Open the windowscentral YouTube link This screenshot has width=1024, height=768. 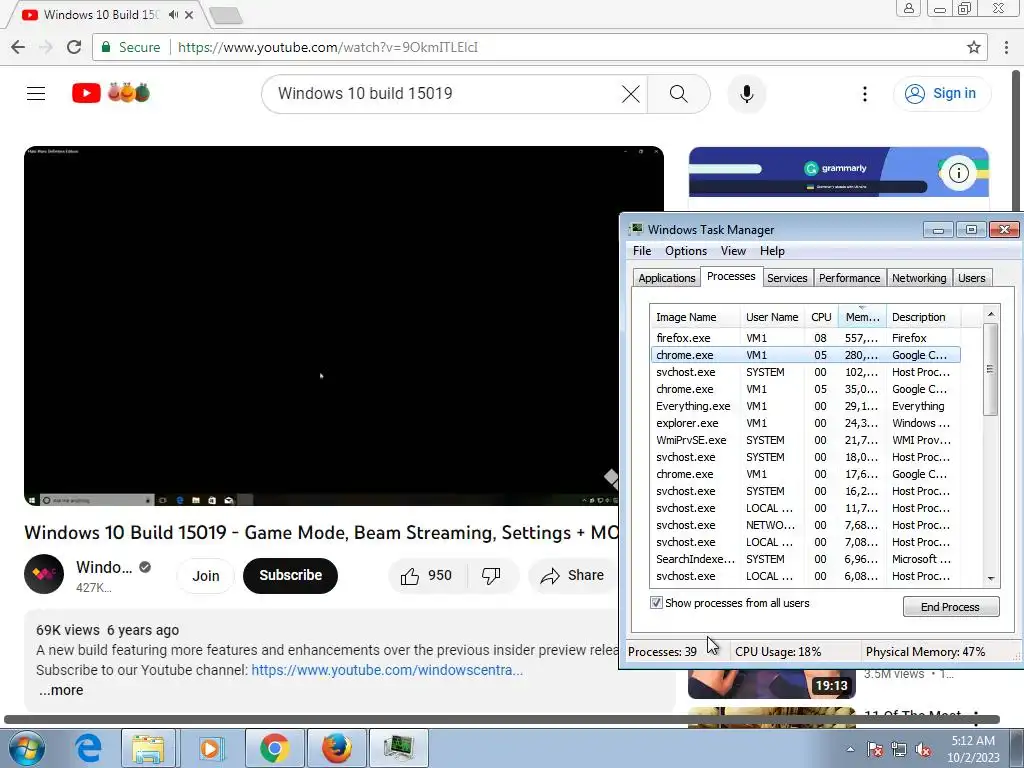tap(387, 670)
